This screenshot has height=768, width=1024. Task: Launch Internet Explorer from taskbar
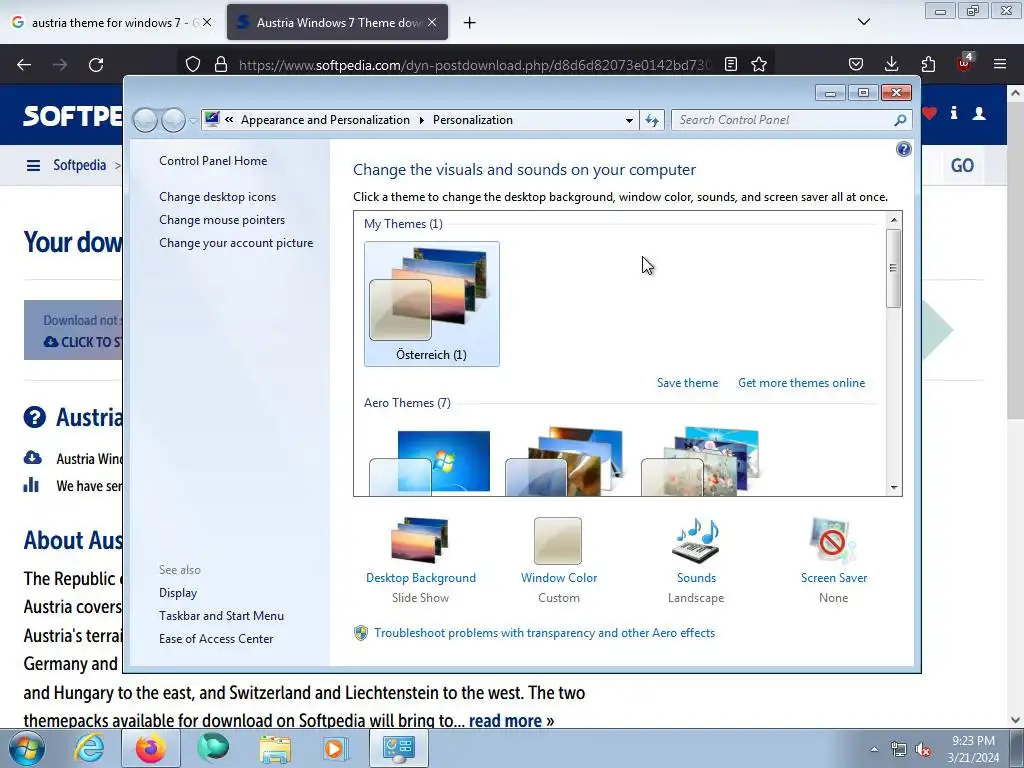tap(89, 748)
